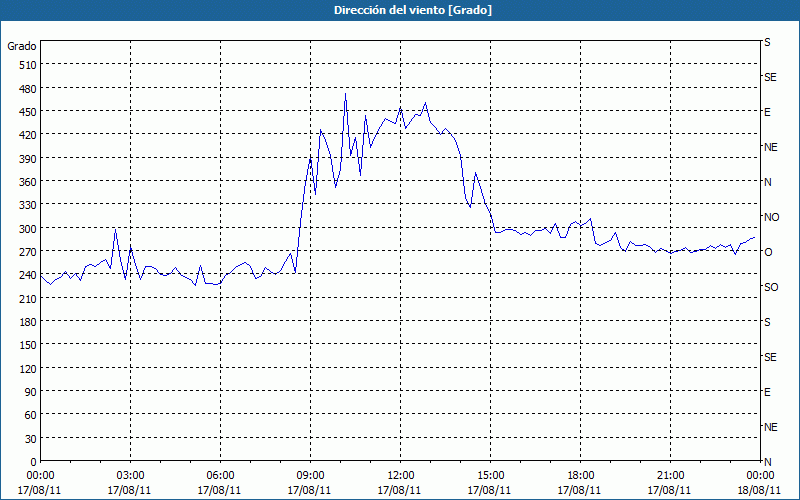Screen dimensions: 800x500
Task: Click the 03:00 time label
Action: (131, 476)
